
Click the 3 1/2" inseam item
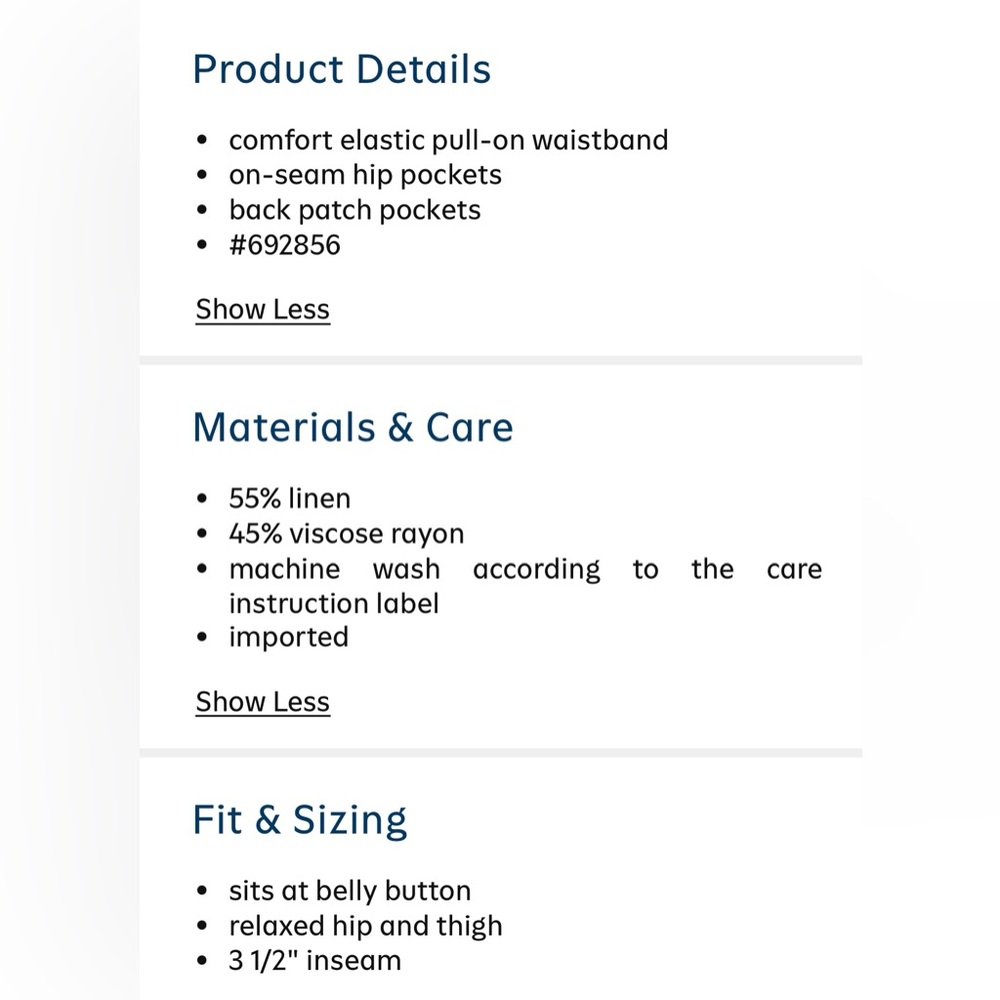coord(315,960)
